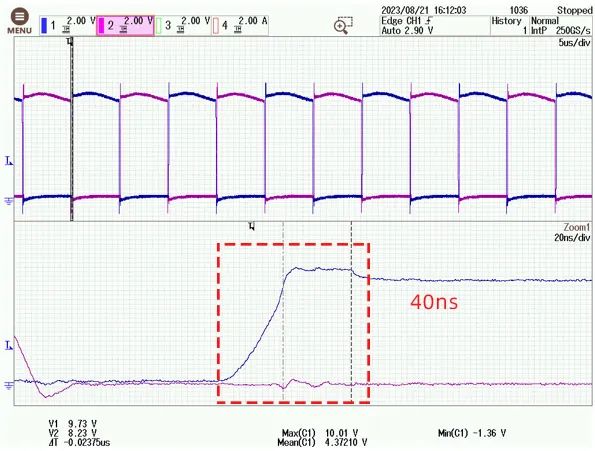Viewport: 595px width, 451px height.
Task: Change the 5us/div time base
Action: pos(574,42)
